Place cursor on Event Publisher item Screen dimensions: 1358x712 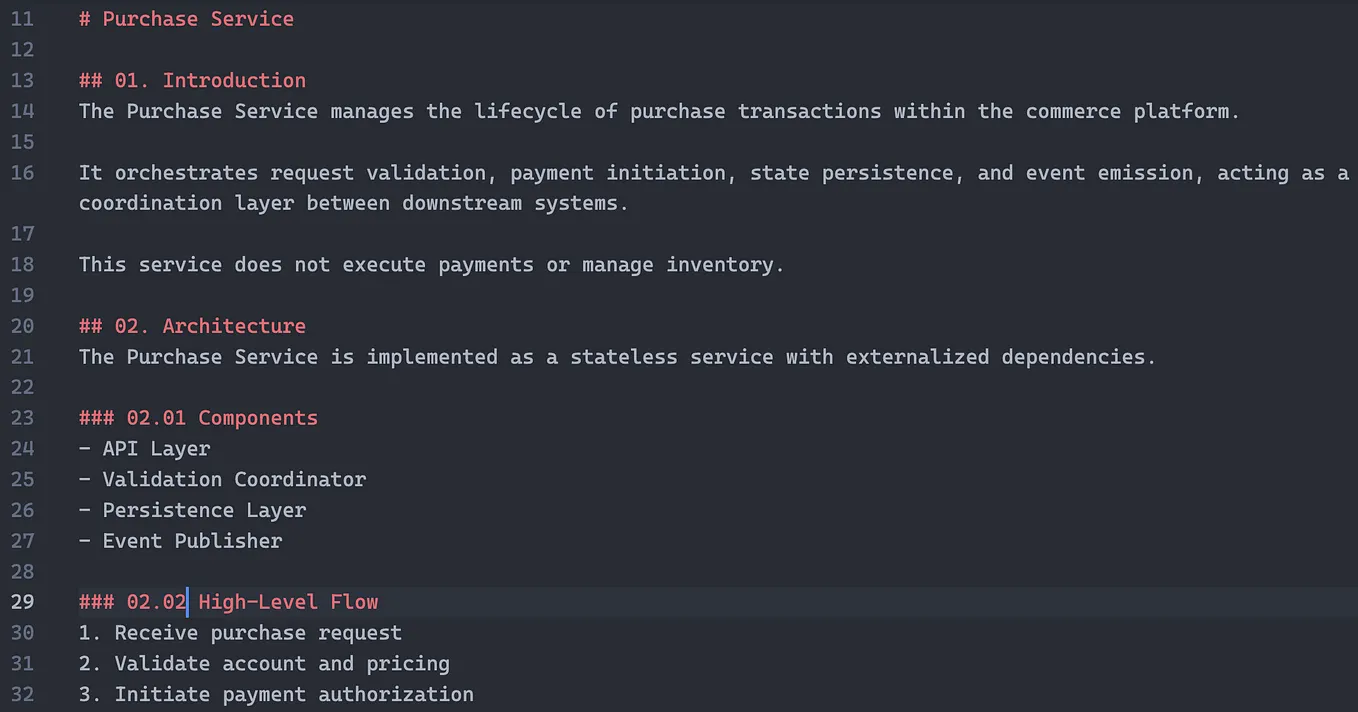(181, 541)
